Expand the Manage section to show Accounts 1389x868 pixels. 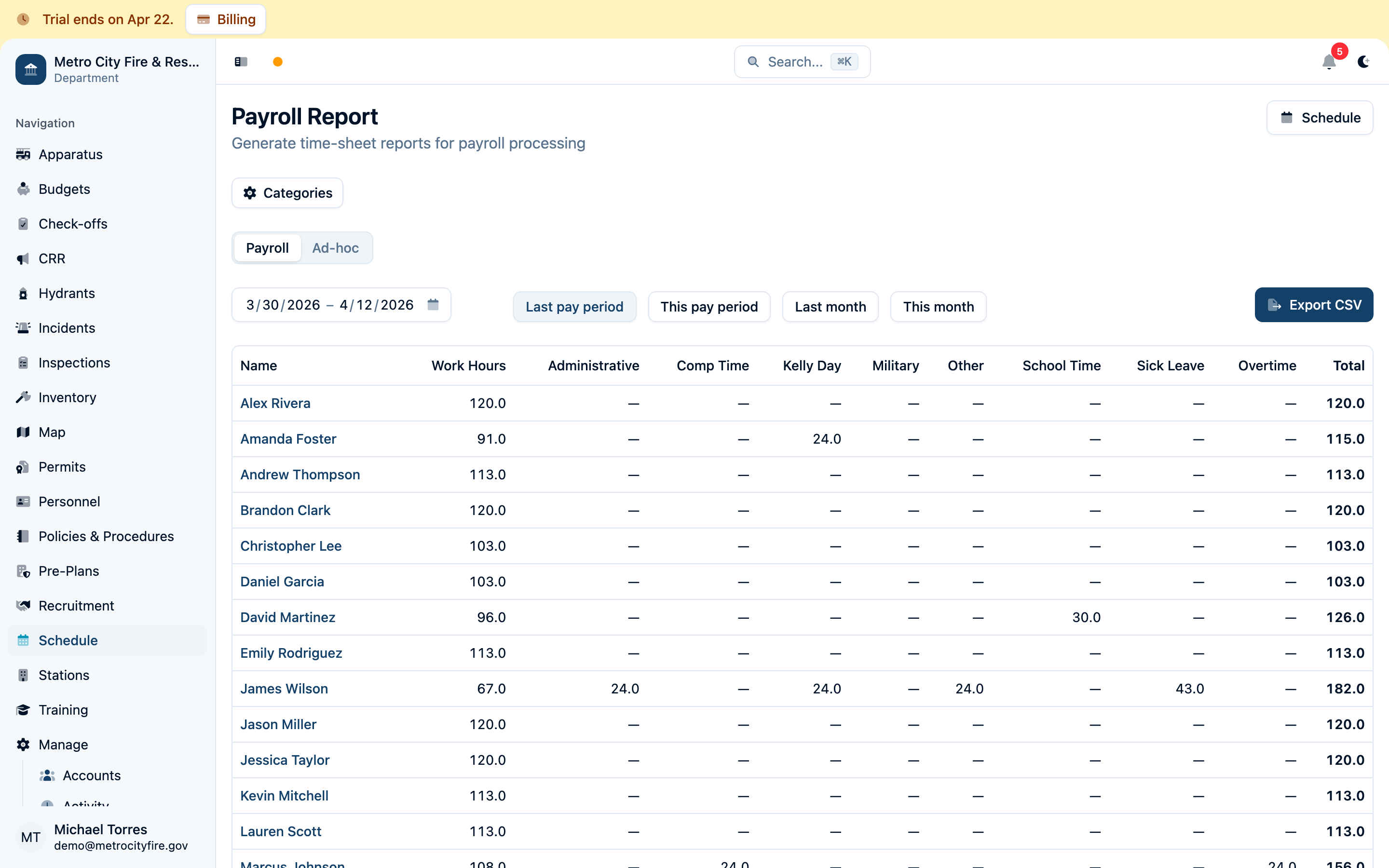(63, 745)
